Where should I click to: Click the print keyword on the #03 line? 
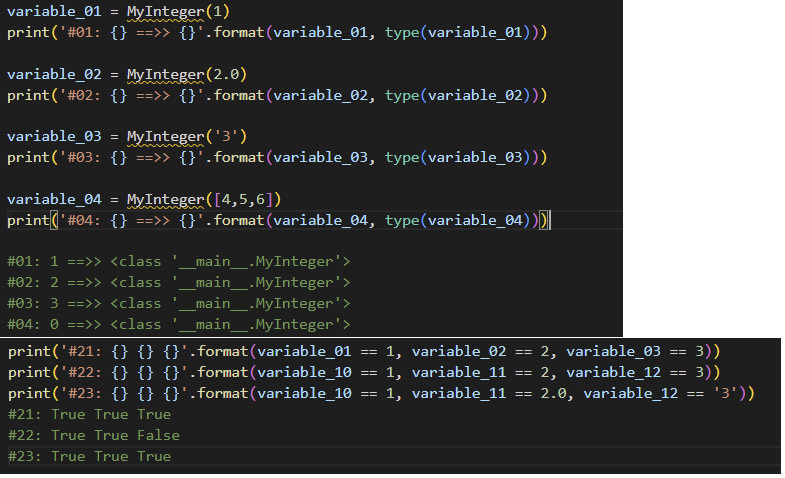tap(27, 157)
